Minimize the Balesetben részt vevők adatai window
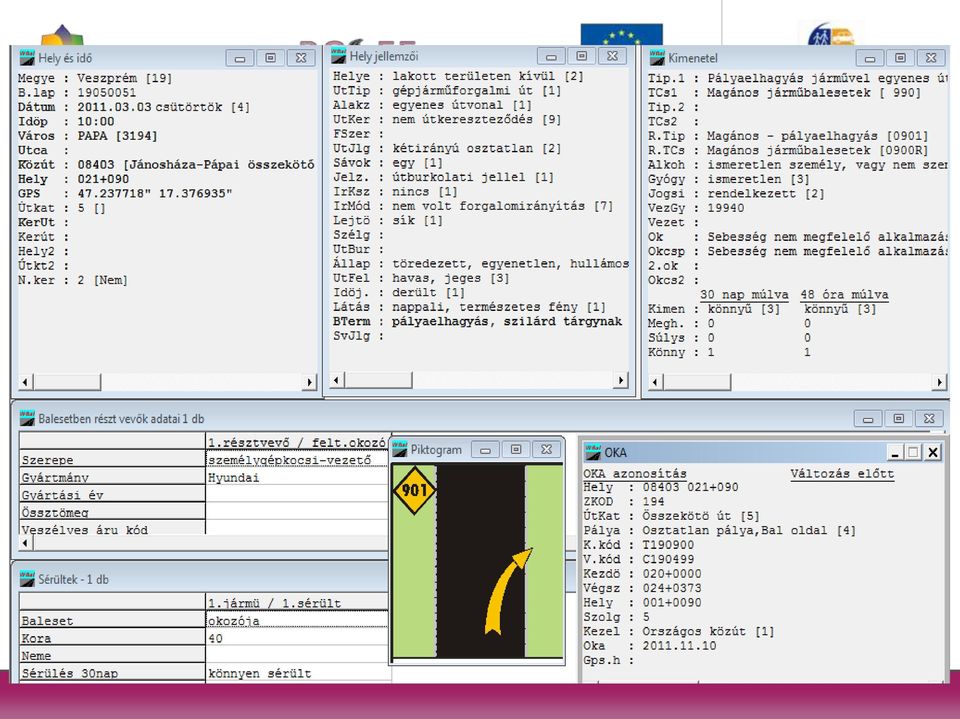This screenshot has height=719, width=960. (x=868, y=419)
